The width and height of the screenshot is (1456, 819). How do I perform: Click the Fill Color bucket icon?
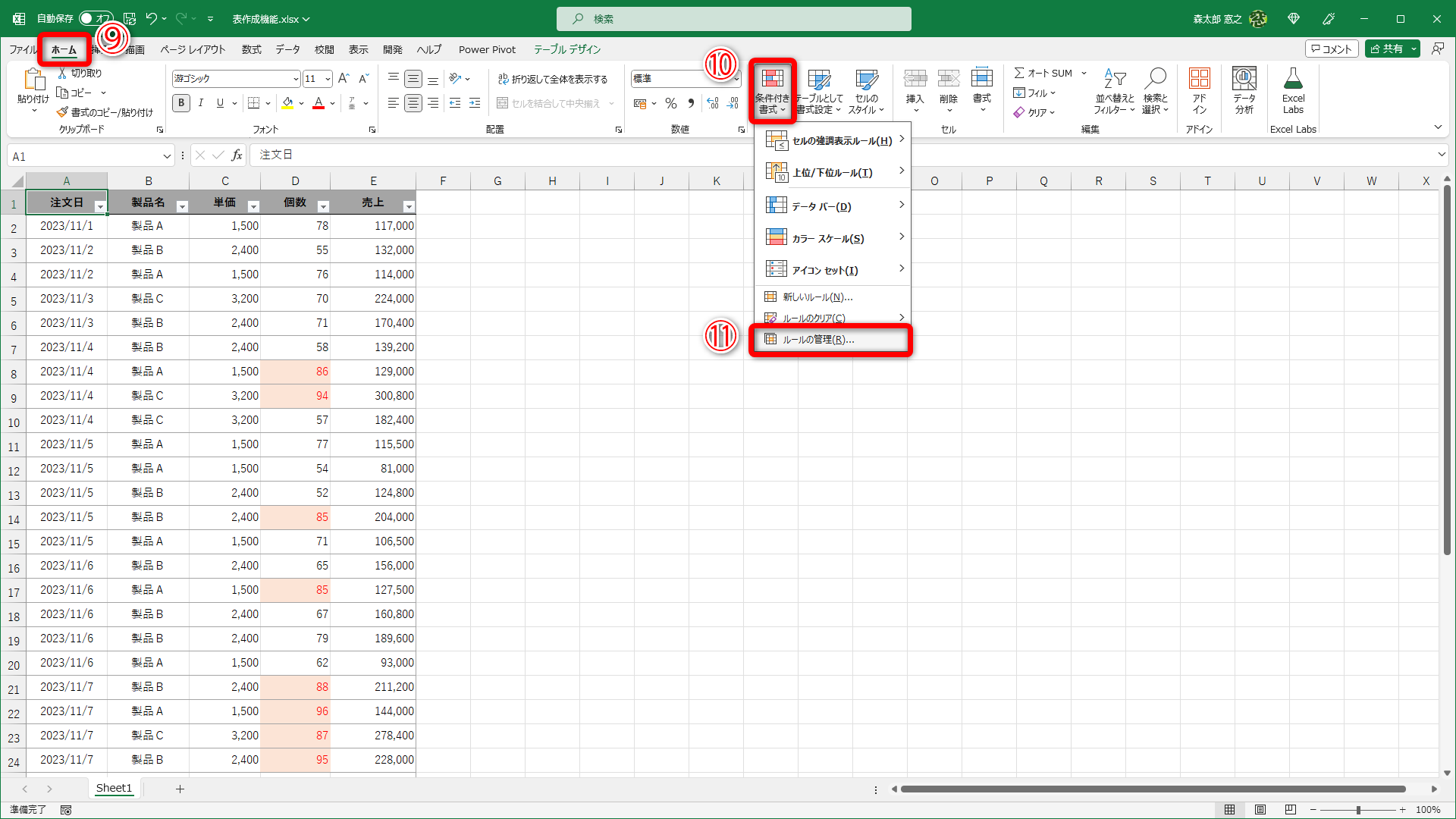coord(287,103)
